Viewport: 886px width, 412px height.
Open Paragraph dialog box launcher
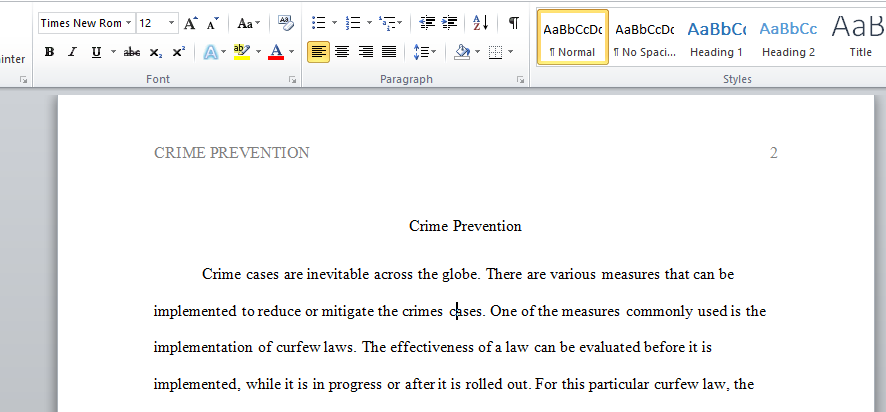pyautogui.click(x=520, y=80)
